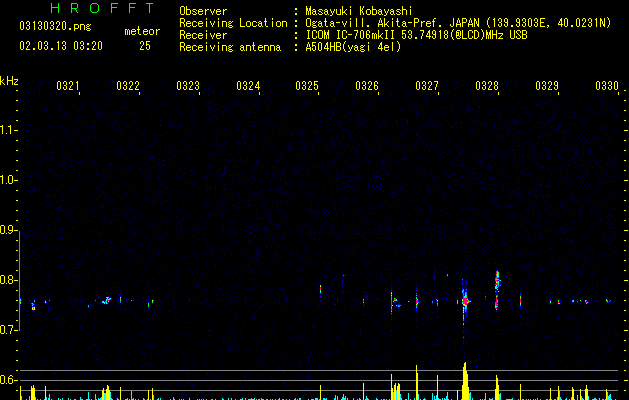The width and height of the screenshot is (629, 400).
Task: Click antenna value A504HB(yagi 4el)
Action: click(x=353, y=47)
